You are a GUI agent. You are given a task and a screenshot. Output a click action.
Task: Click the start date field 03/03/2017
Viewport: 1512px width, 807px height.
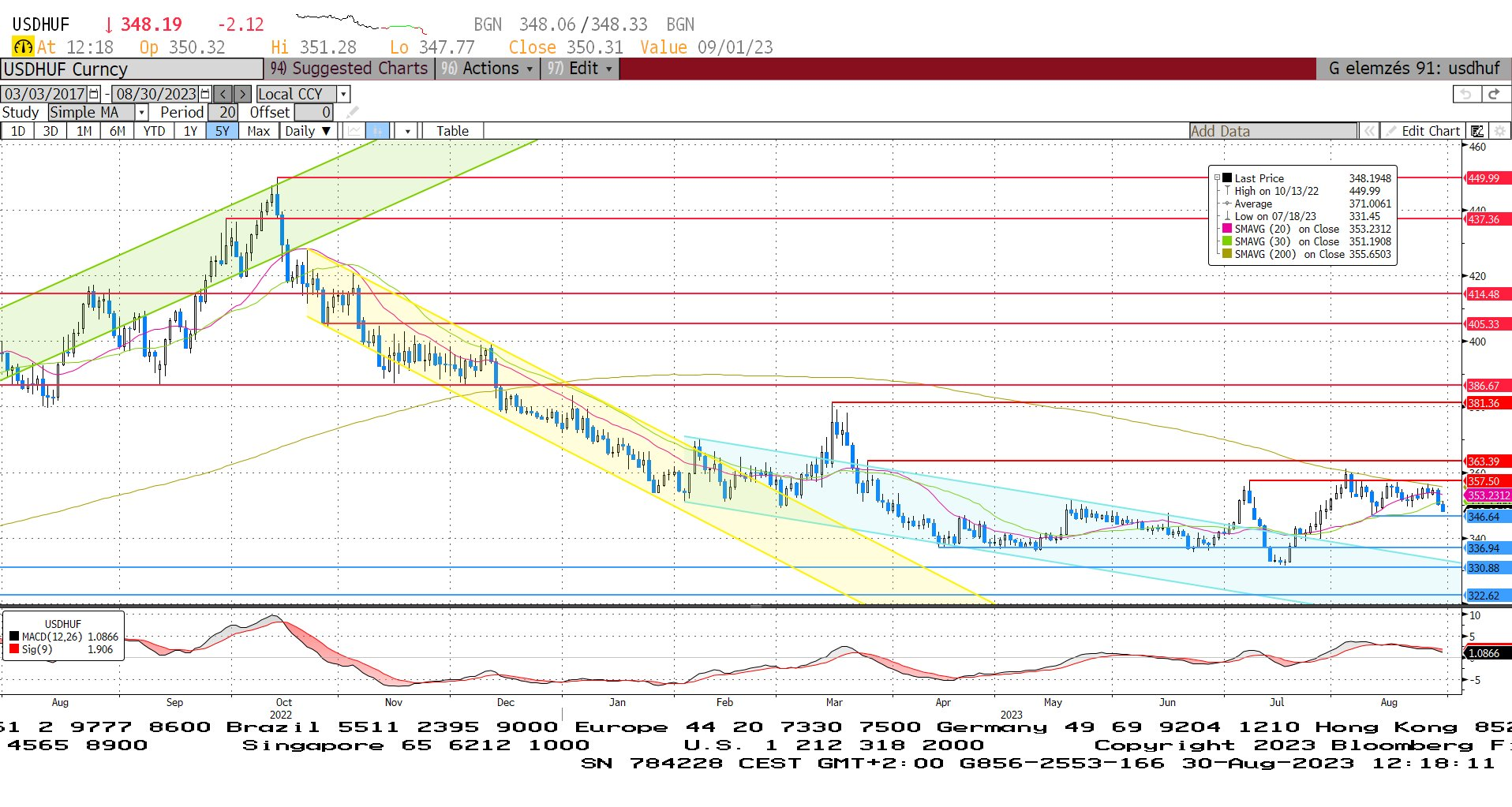(x=45, y=94)
